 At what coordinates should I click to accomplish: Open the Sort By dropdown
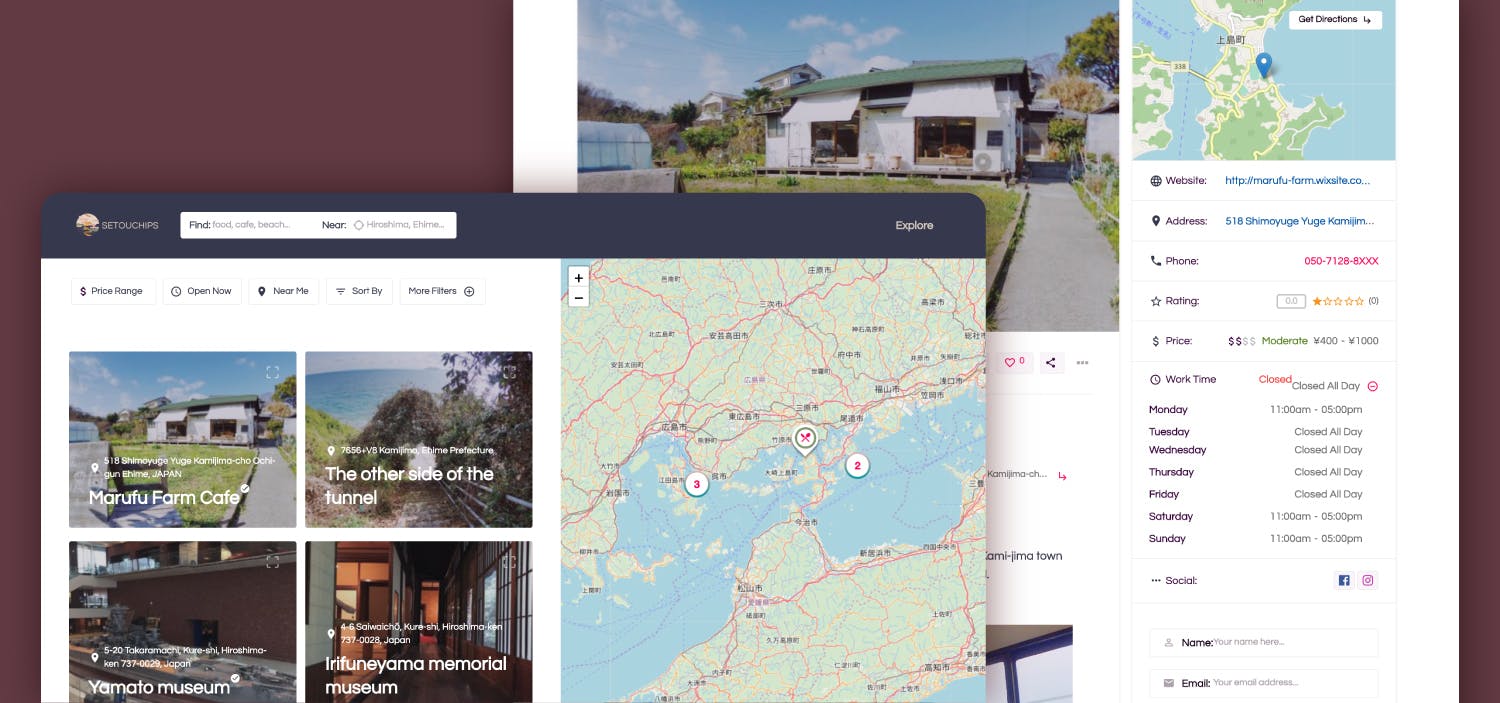click(x=359, y=291)
